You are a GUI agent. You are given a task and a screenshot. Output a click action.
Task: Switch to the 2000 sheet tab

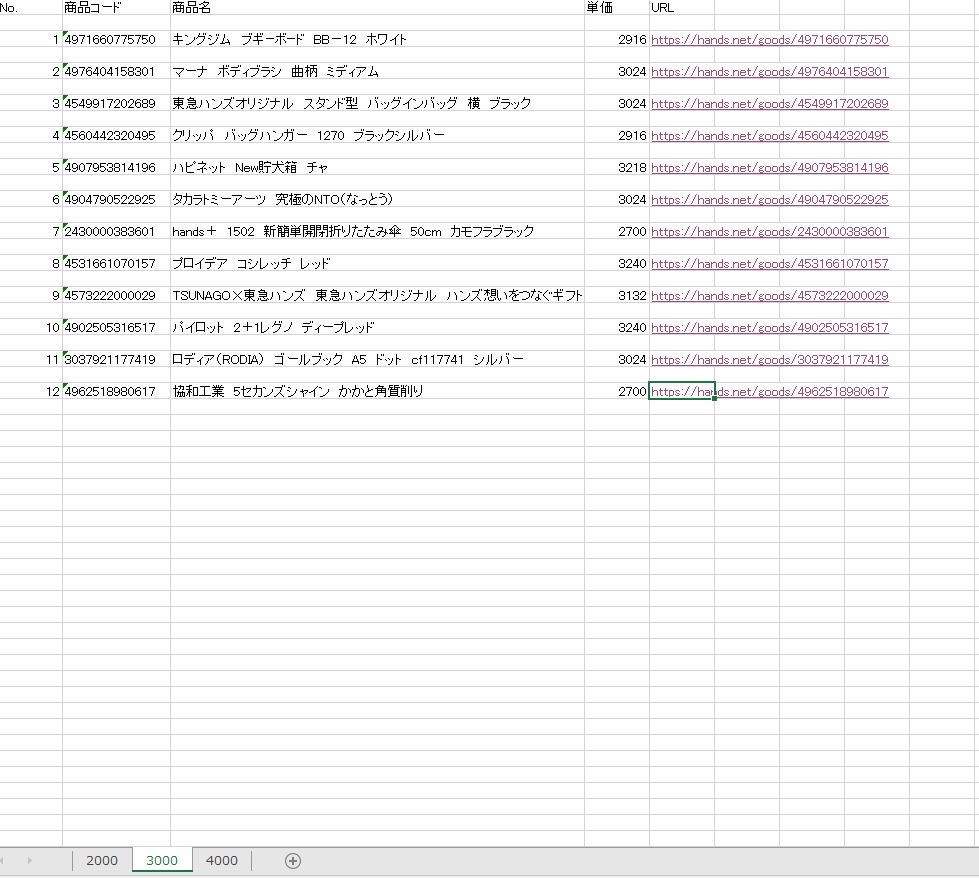[x=102, y=861]
